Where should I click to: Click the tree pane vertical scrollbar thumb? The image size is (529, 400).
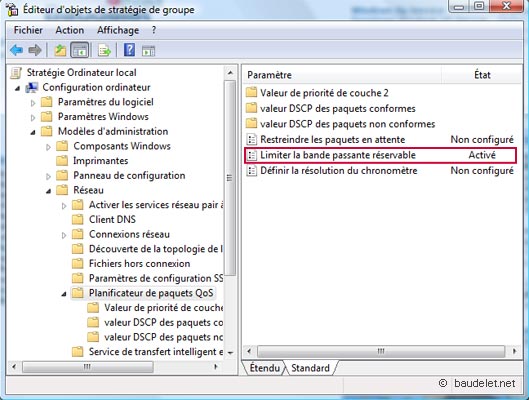230,178
